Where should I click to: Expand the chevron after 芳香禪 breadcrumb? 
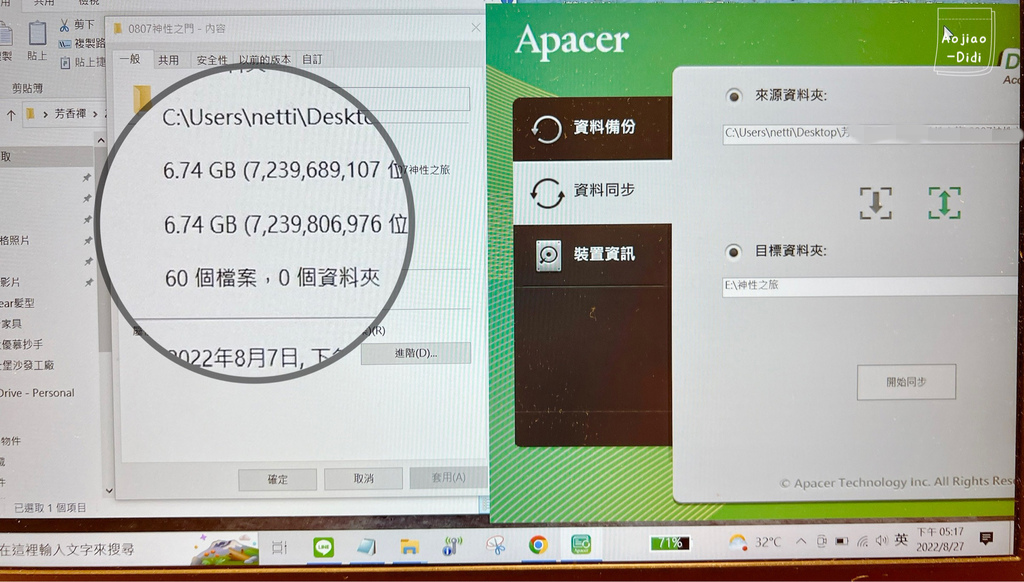click(x=95, y=114)
